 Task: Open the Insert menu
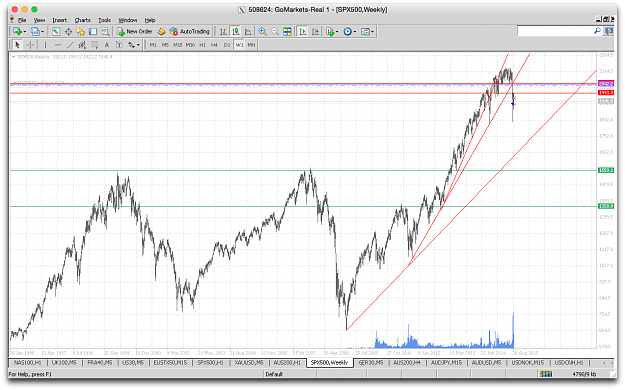60,20
